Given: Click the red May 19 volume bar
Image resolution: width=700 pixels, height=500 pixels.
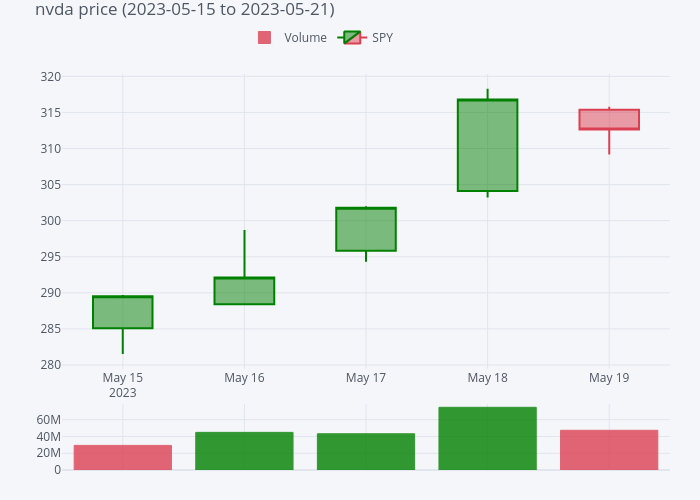Looking at the screenshot, I should (609, 450).
